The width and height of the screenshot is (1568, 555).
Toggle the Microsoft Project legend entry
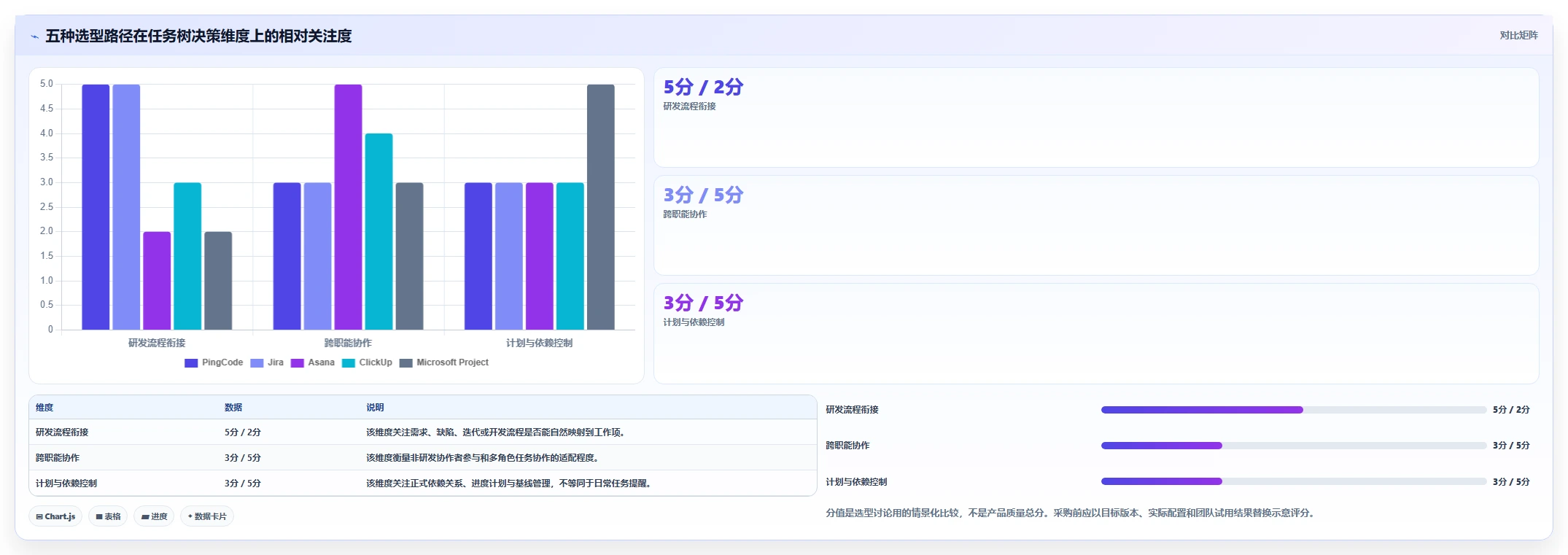444,362
